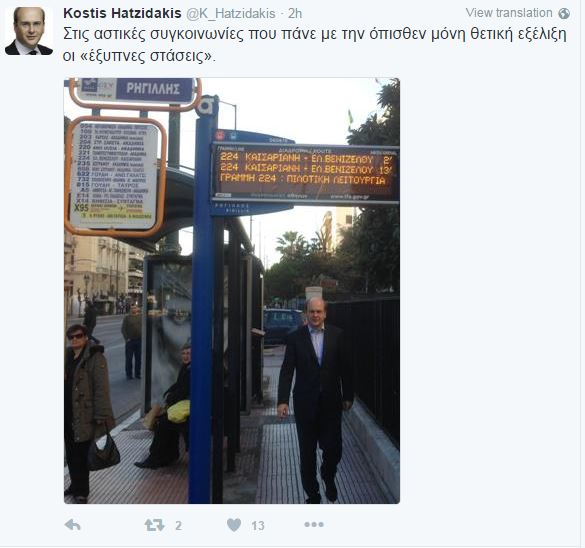Image resolution: width=585 pixels, height=548 pixels.
Task: Click the bus route list sign in photo
Action: [115, 176]
